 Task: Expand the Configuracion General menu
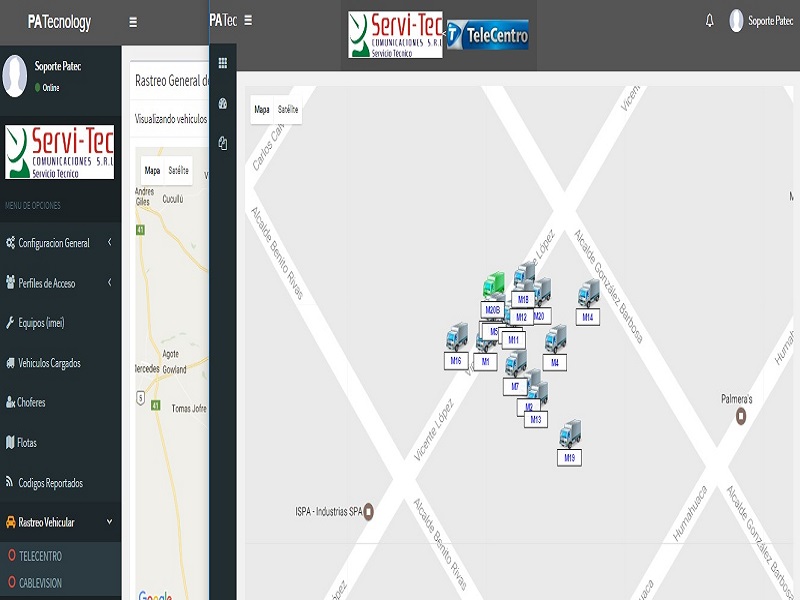click(x=60, y=243)
